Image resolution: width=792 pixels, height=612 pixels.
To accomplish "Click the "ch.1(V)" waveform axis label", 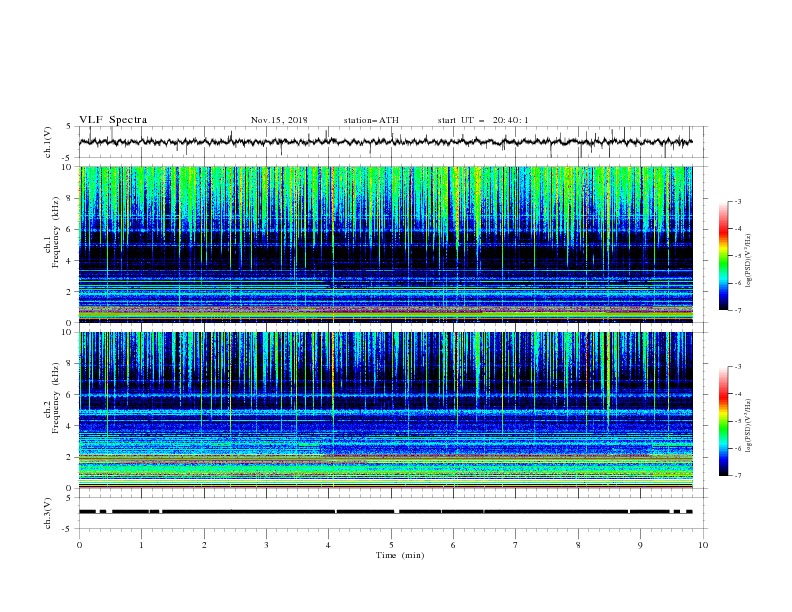I will 48,142.
